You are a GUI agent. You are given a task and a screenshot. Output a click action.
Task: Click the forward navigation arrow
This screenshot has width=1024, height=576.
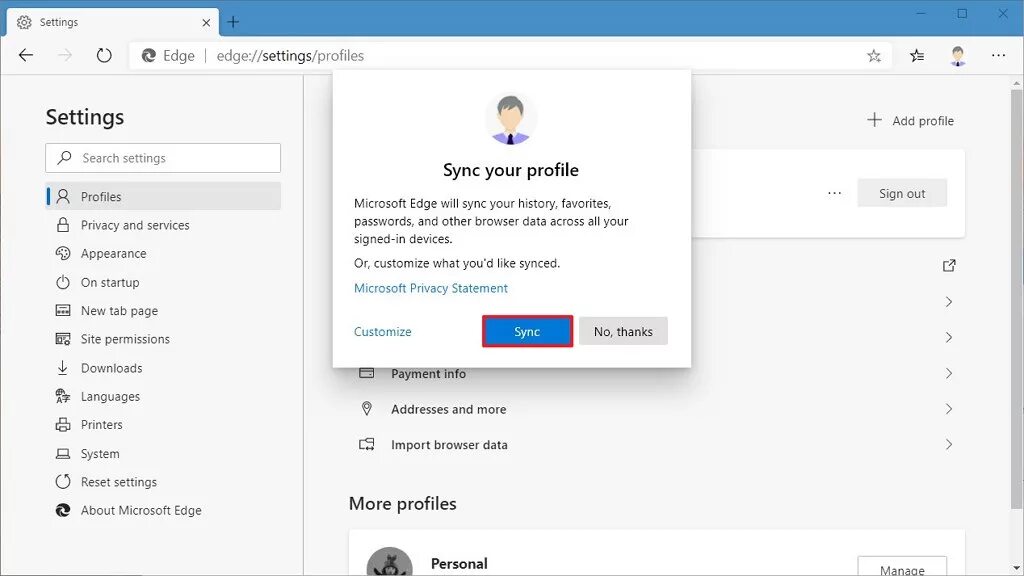[x=65, y=56]
